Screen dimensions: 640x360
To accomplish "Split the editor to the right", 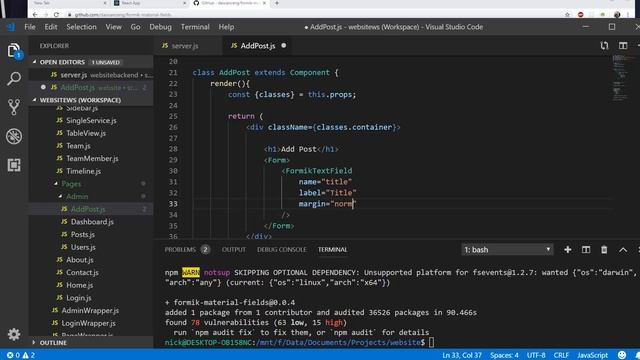I will [x=623, y=46].
